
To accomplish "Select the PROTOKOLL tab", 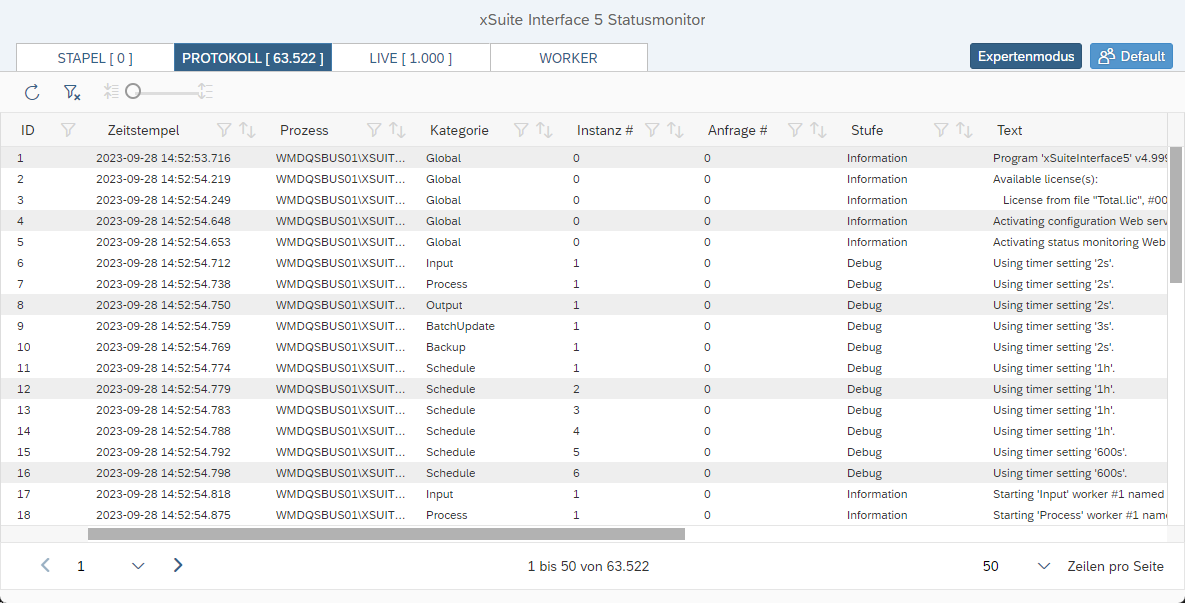I will pyautogui.click(x=252, y=57).
